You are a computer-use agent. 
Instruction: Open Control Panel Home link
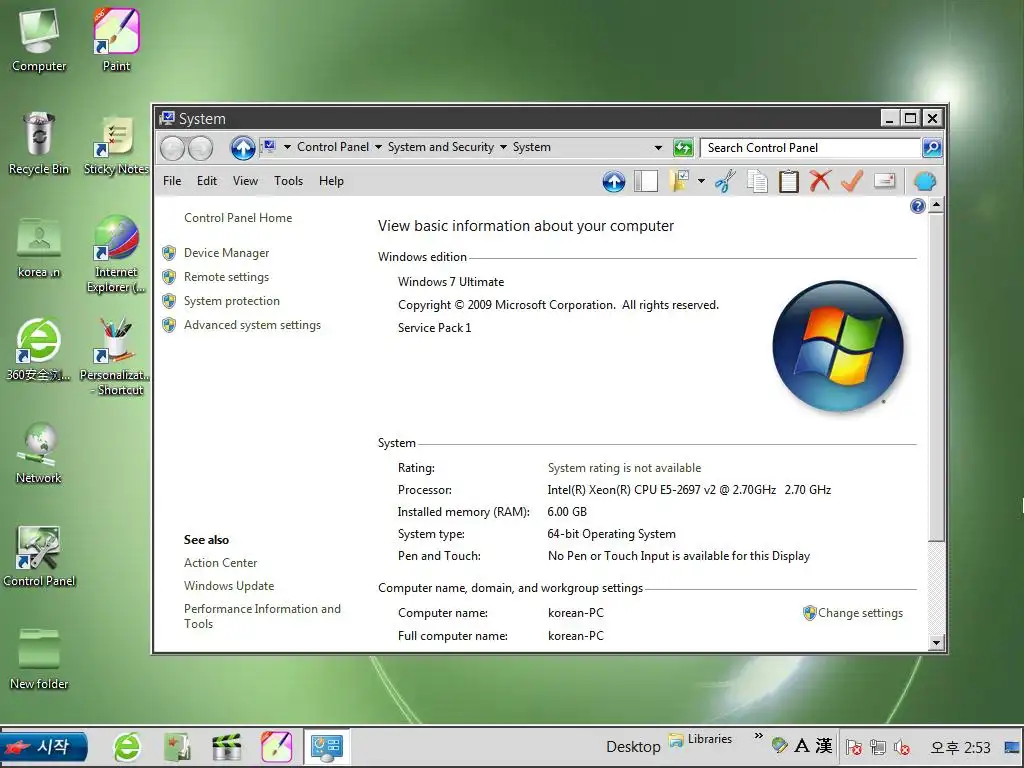coord(238,218)
